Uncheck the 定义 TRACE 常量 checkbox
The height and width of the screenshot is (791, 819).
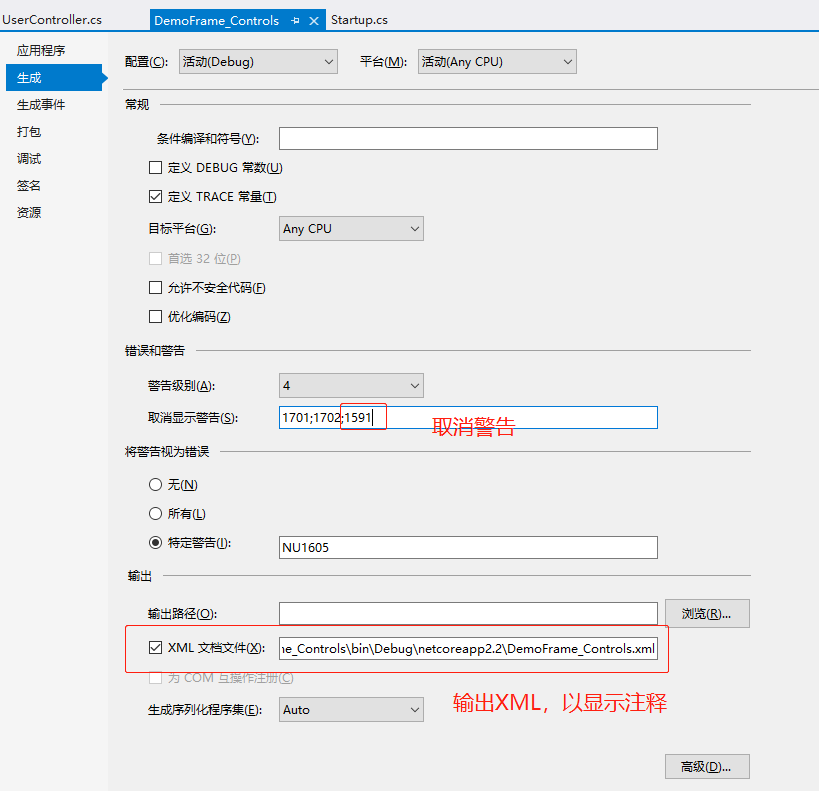[155, 197]
